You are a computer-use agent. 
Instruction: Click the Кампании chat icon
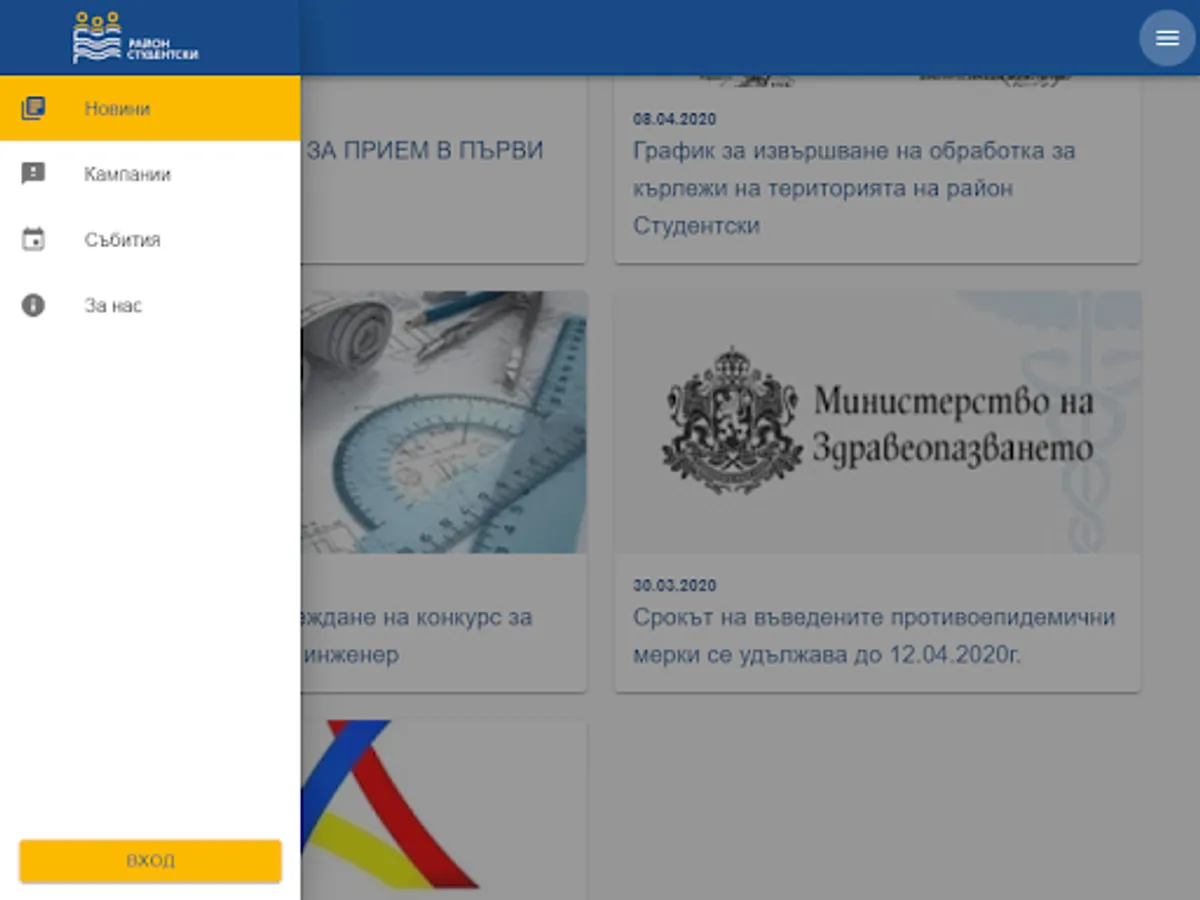[33, 174]
